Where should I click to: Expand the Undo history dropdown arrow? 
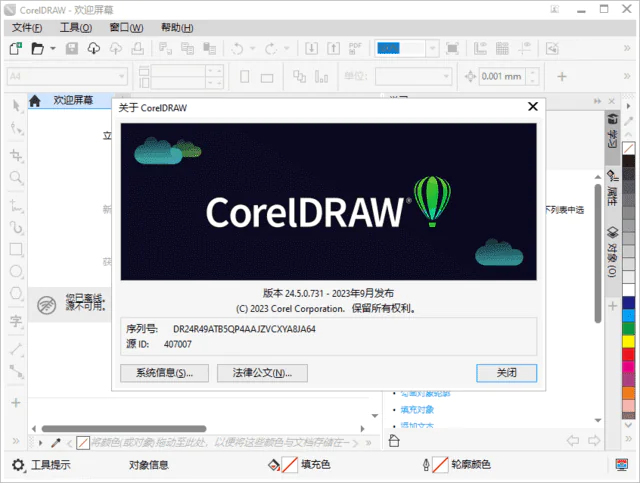[253, 49]
